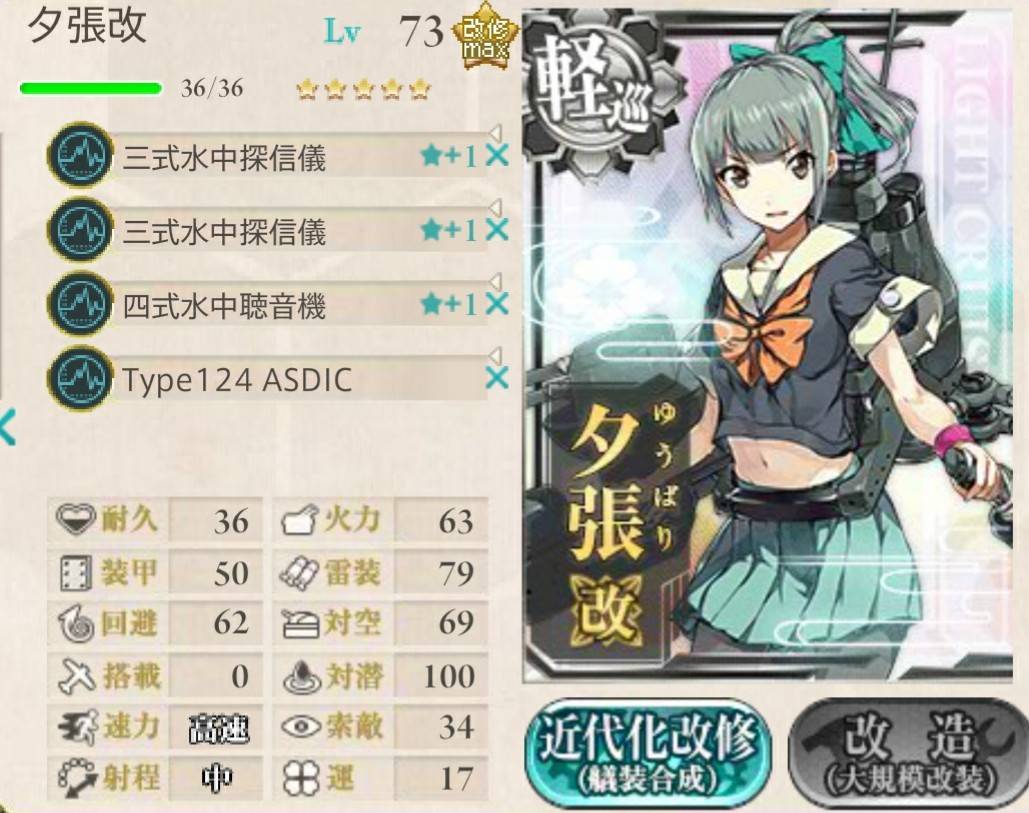
Task: Click sonar icon beside 四式水中聴音機
Action: 80,304
